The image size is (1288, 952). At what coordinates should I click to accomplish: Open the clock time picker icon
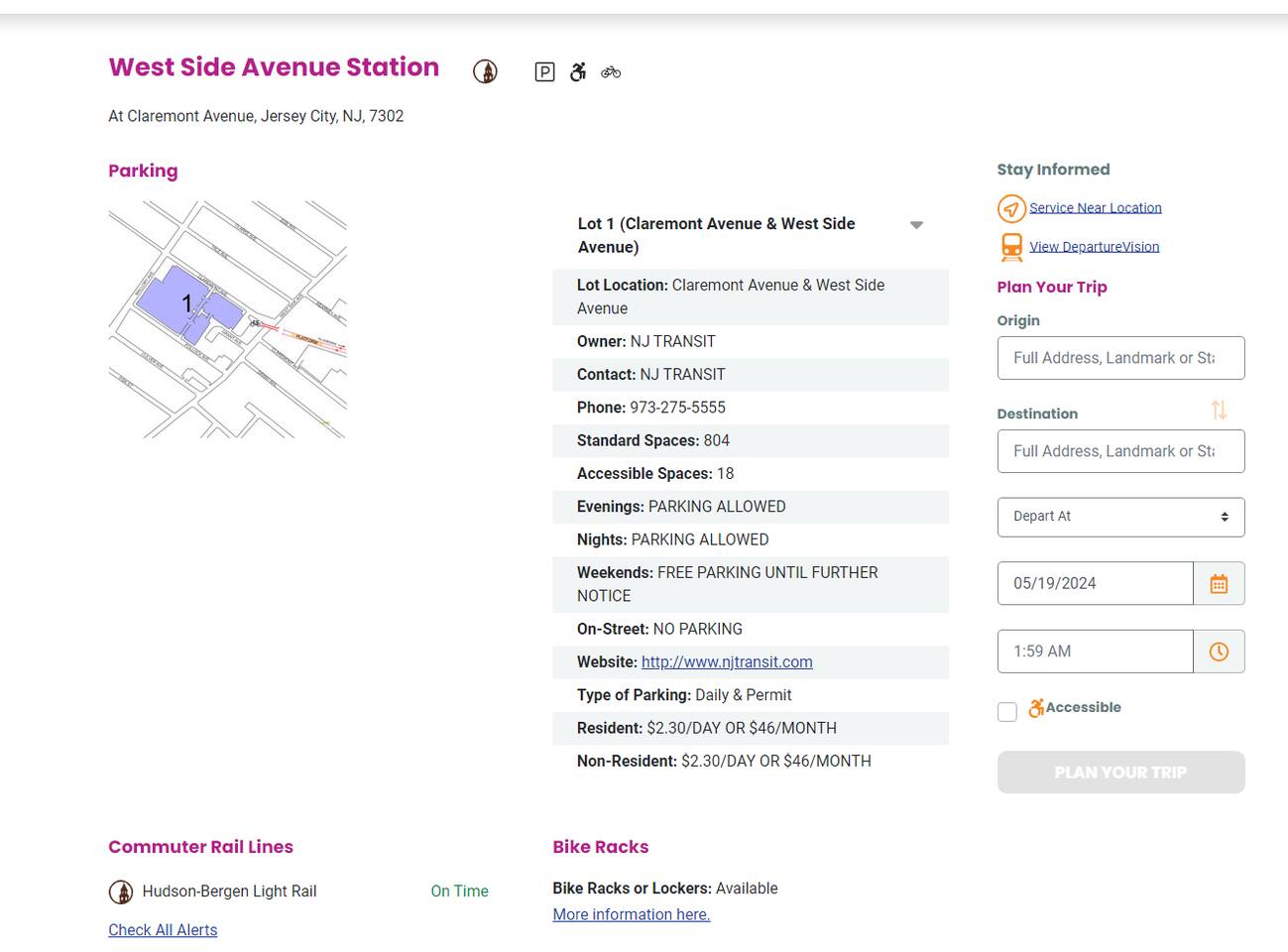coord(1219,652)
